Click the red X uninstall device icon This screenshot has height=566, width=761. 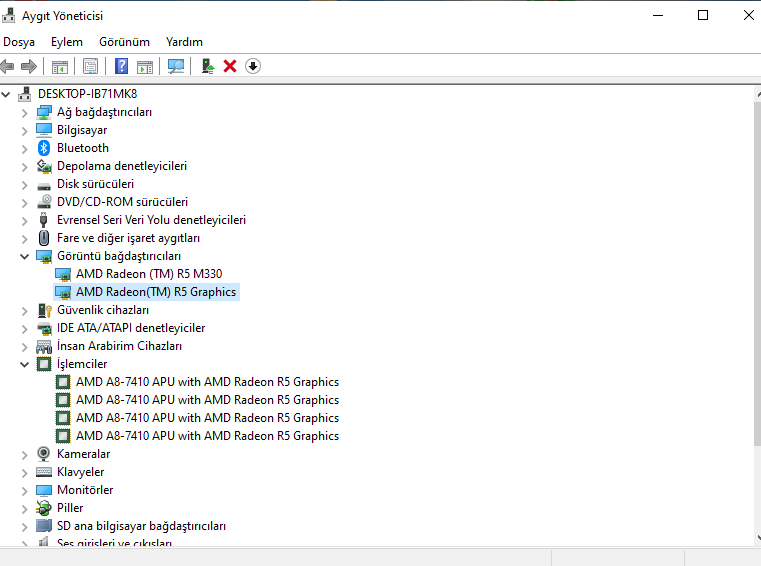tap(230, 66)
